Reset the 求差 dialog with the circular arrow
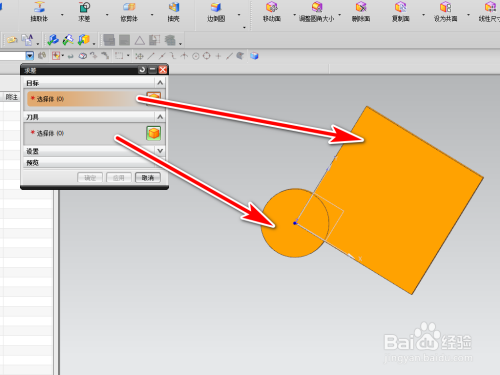 [142, 70]
